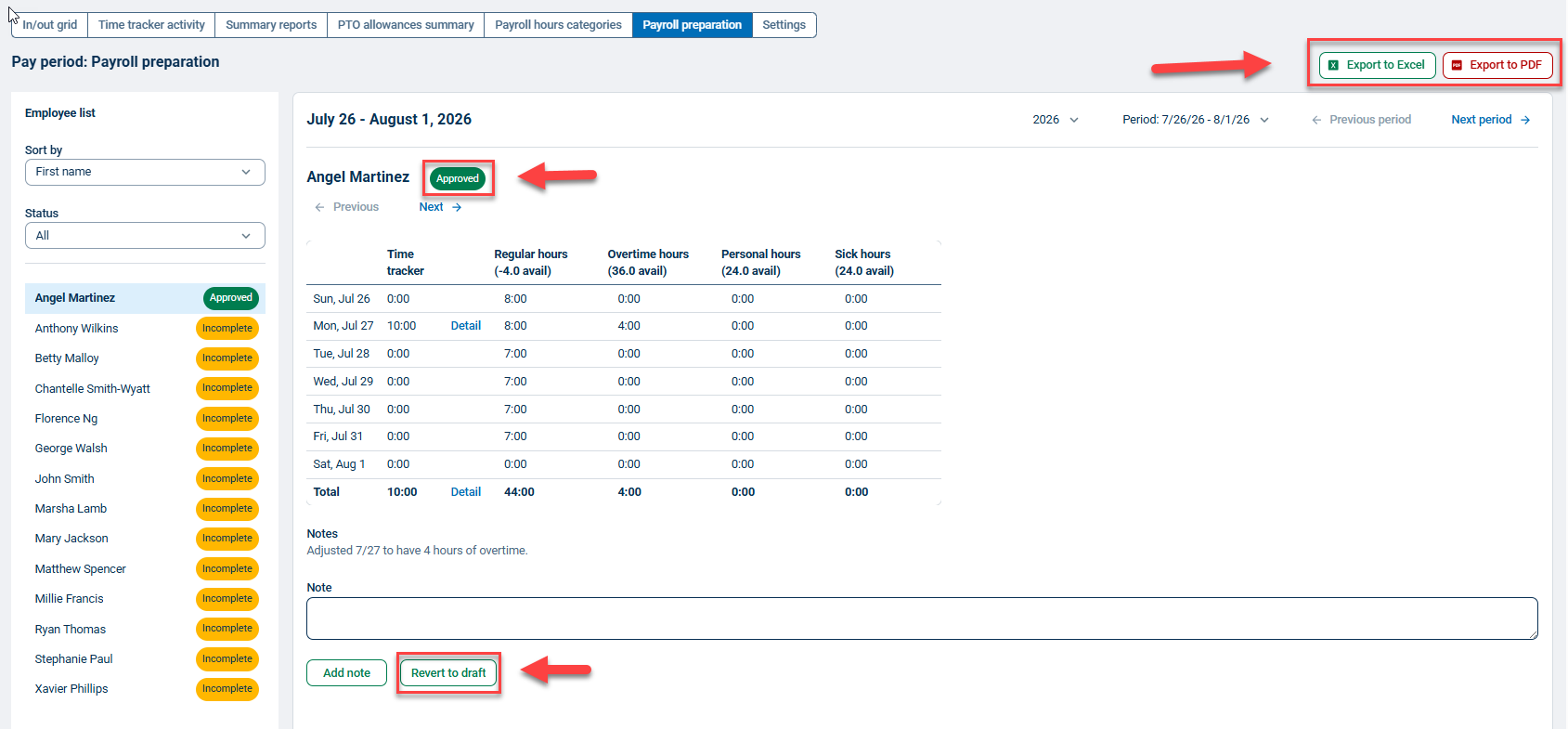Select the Payroll hours categories tab
The image size is (1568, 729).
pos(558,25)
